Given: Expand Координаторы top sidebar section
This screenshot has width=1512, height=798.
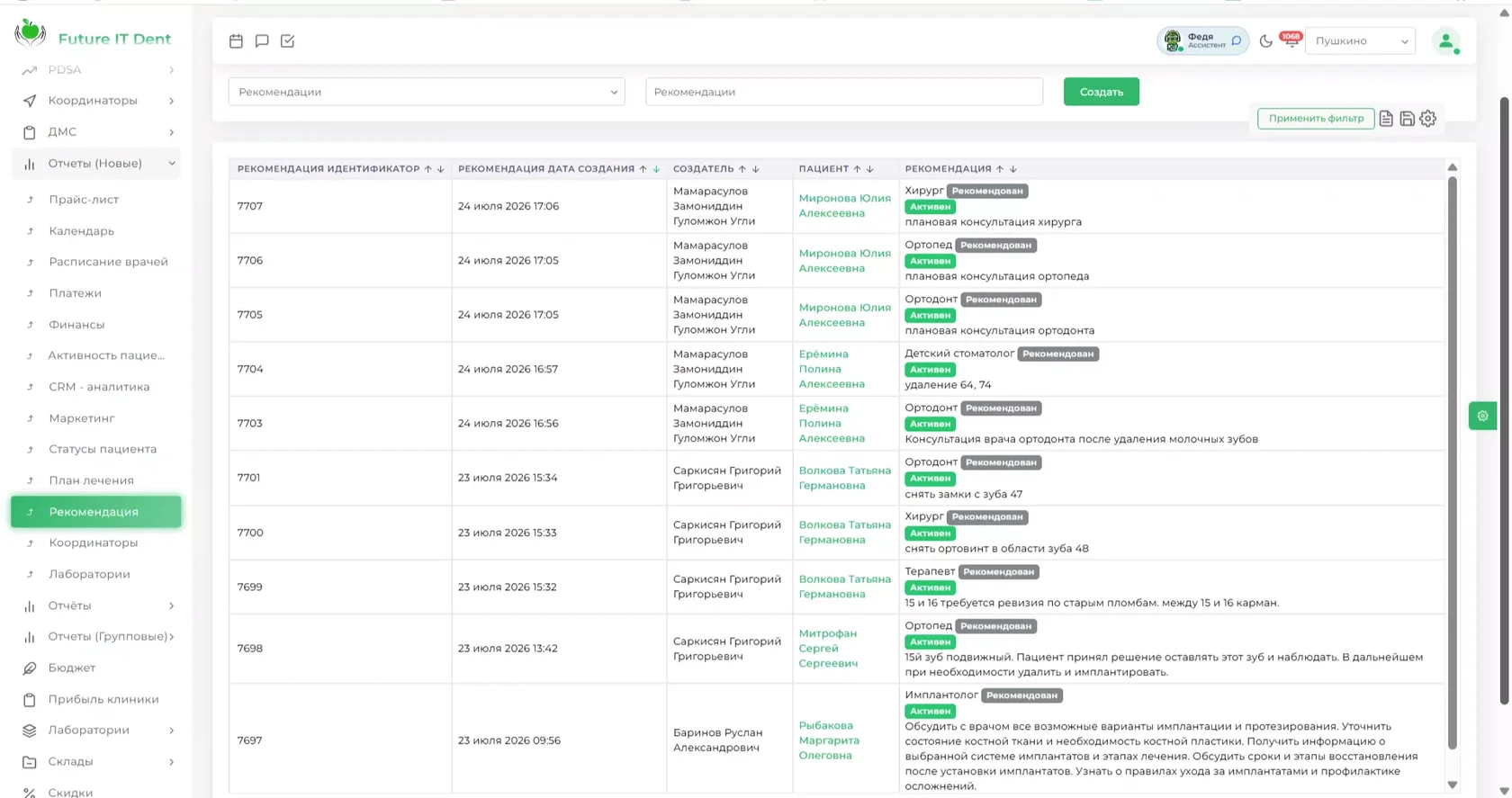Looking at the screenshot, I should [96, 101].
